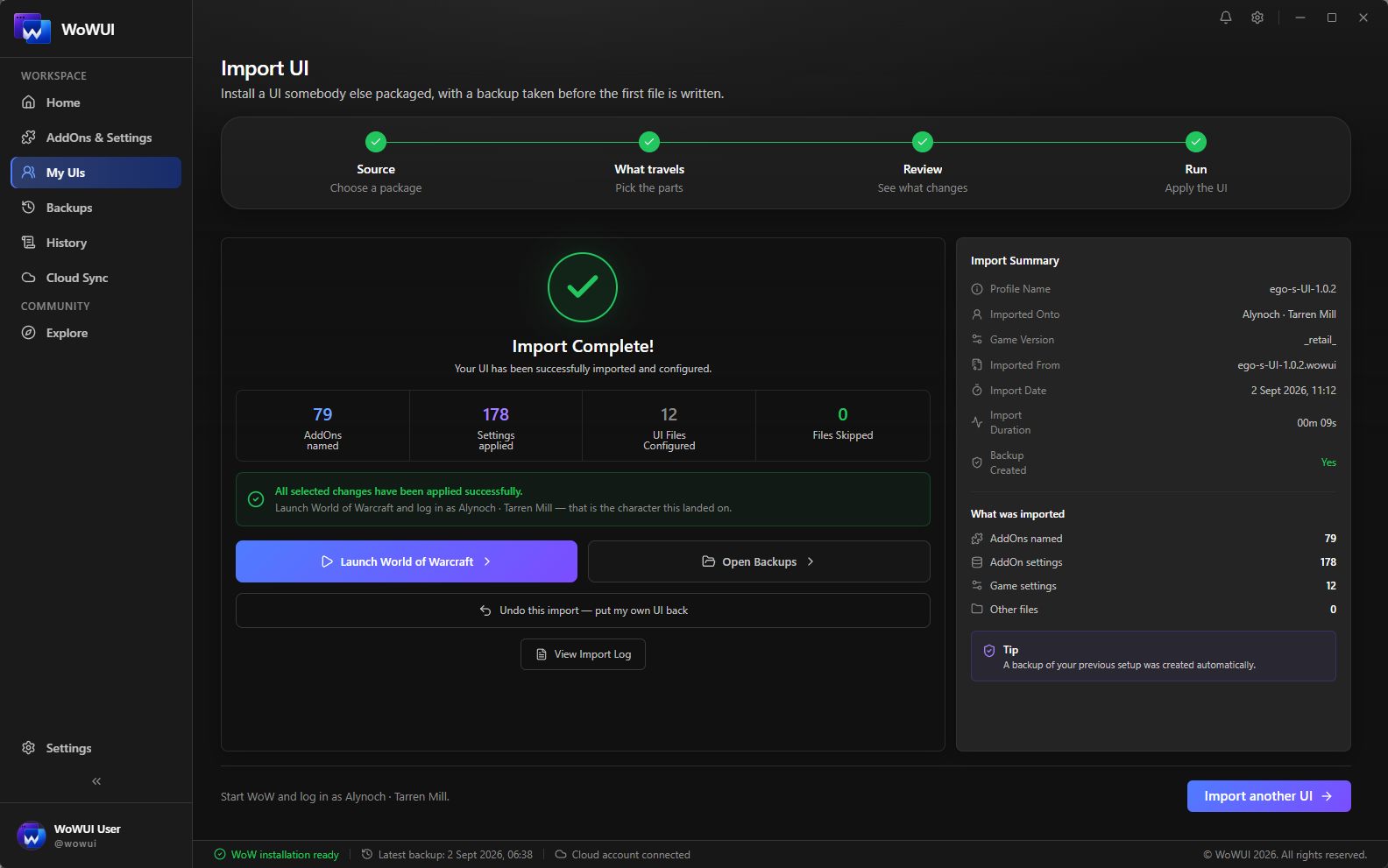Open the notifications bell icon
The height and width of the screenshot is (868, 1388).
point(1226,18)
